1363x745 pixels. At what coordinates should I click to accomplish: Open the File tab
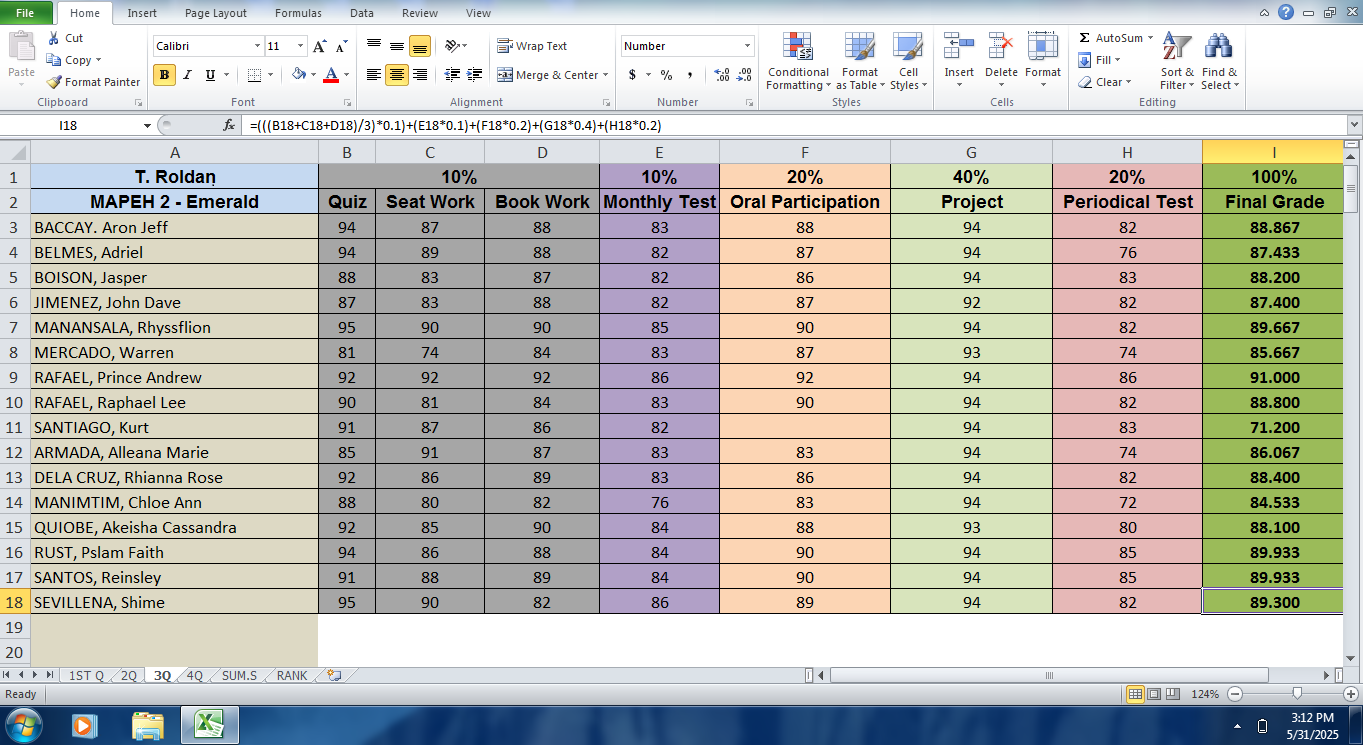pos(27,13)
